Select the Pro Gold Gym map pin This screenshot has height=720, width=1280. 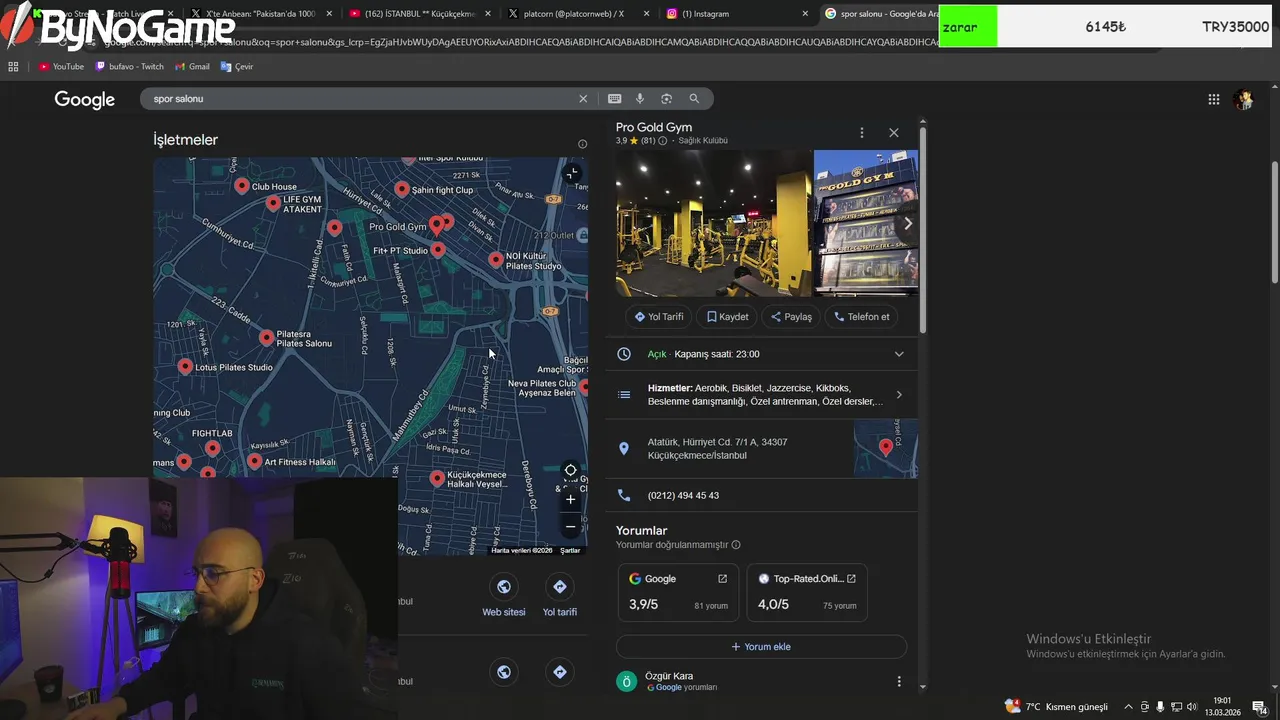point(436,226)
